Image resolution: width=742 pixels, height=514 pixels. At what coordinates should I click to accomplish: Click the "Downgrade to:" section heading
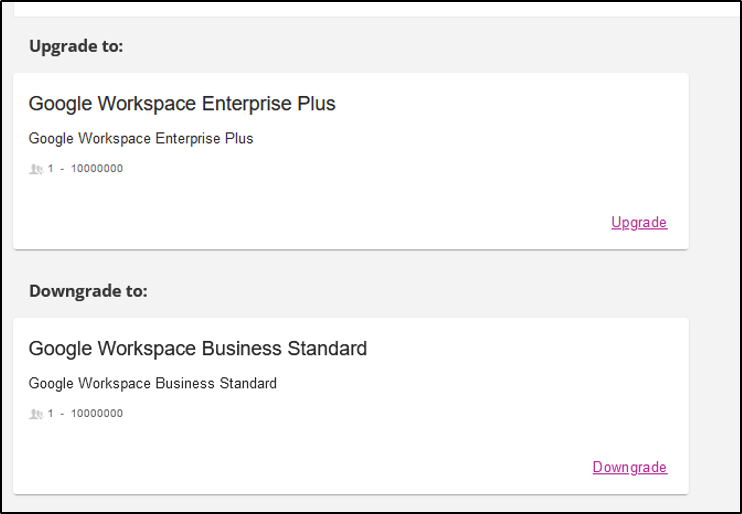pyautogui.click(x=88, y=291)
